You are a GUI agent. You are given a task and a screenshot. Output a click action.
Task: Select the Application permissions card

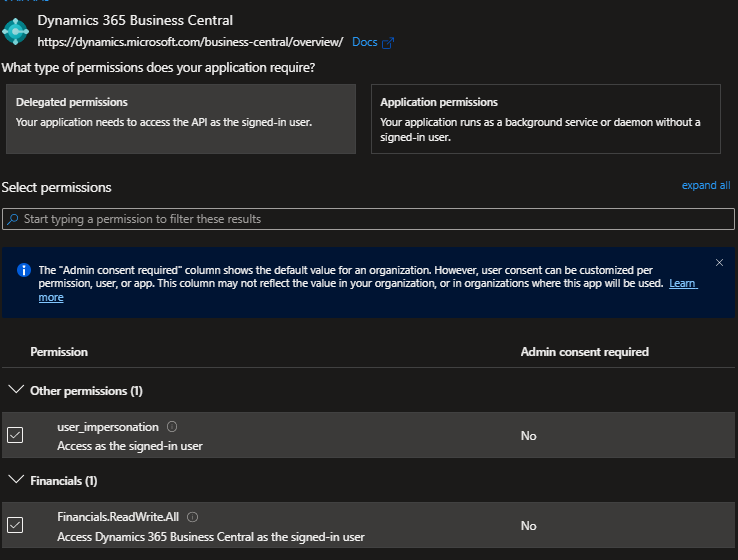coord(546,119)
